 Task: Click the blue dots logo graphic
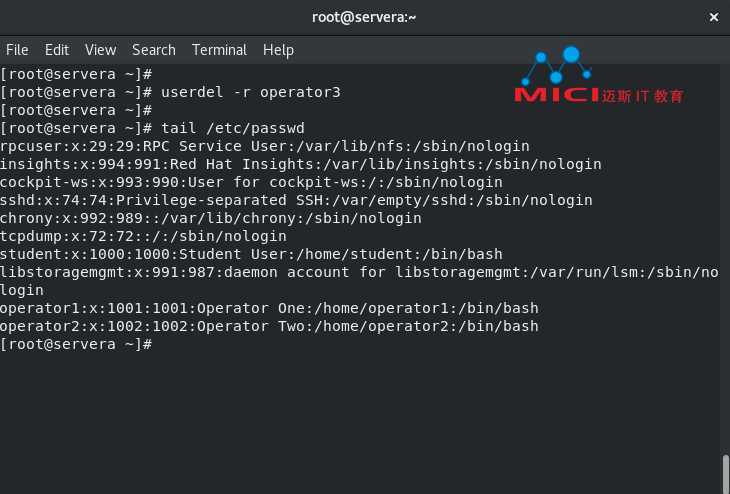point(556,66)
